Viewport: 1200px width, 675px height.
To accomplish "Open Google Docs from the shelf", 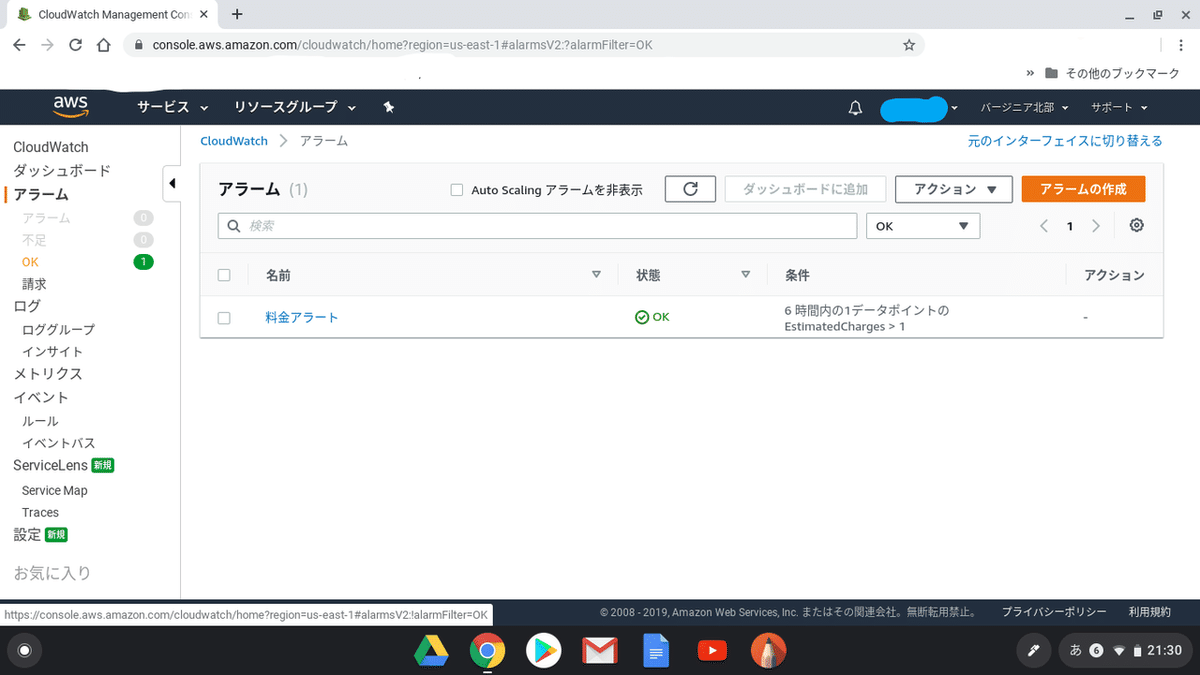I will coord(656,651).
